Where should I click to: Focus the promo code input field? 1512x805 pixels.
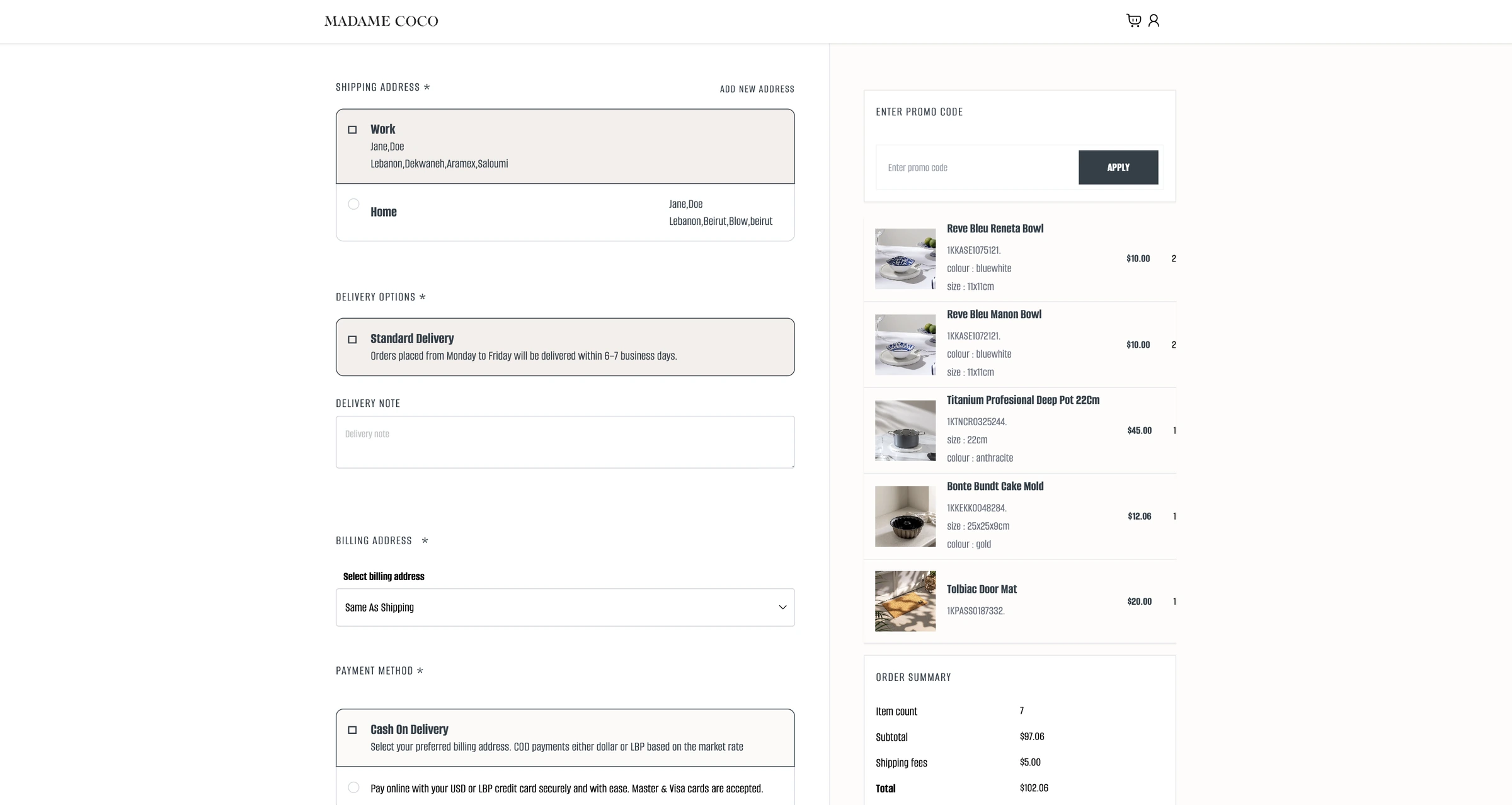tap(977, 168)
